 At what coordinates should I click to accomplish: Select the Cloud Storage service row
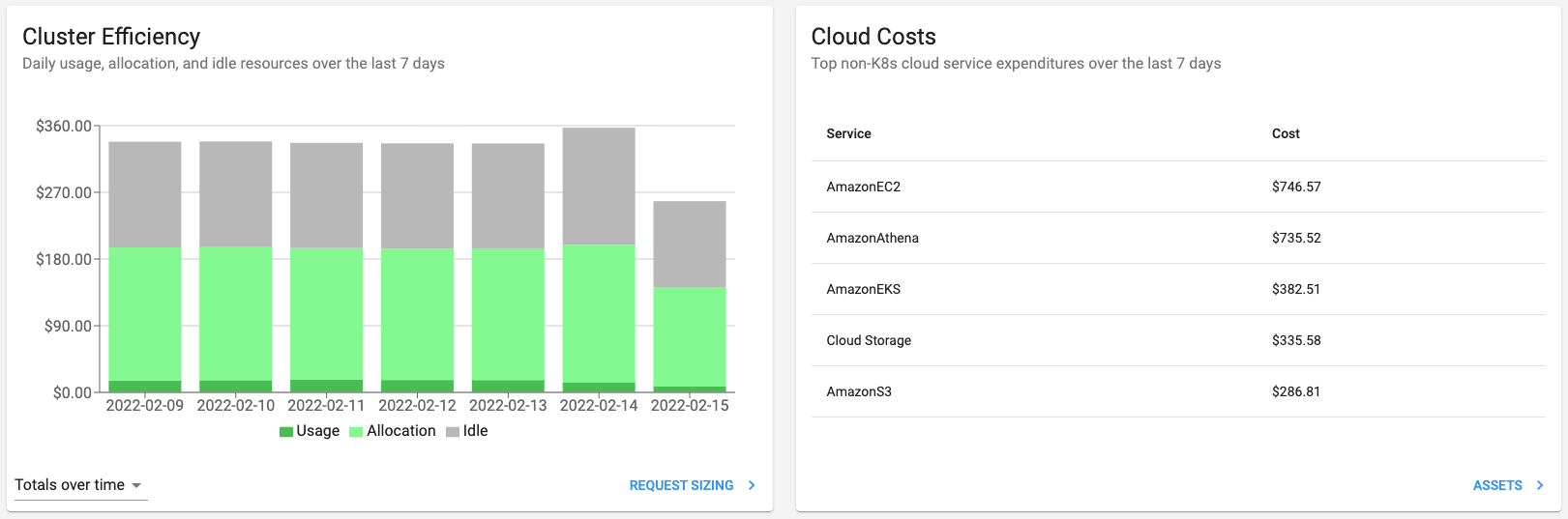[1178, 340]
